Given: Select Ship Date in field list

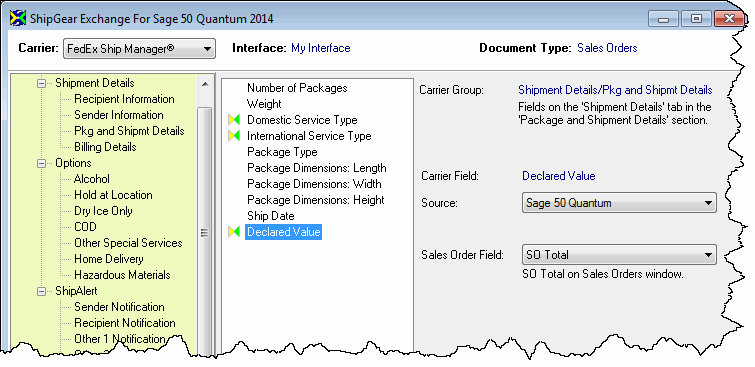Looking at the screenshot, I should click(x=270, y=216).
